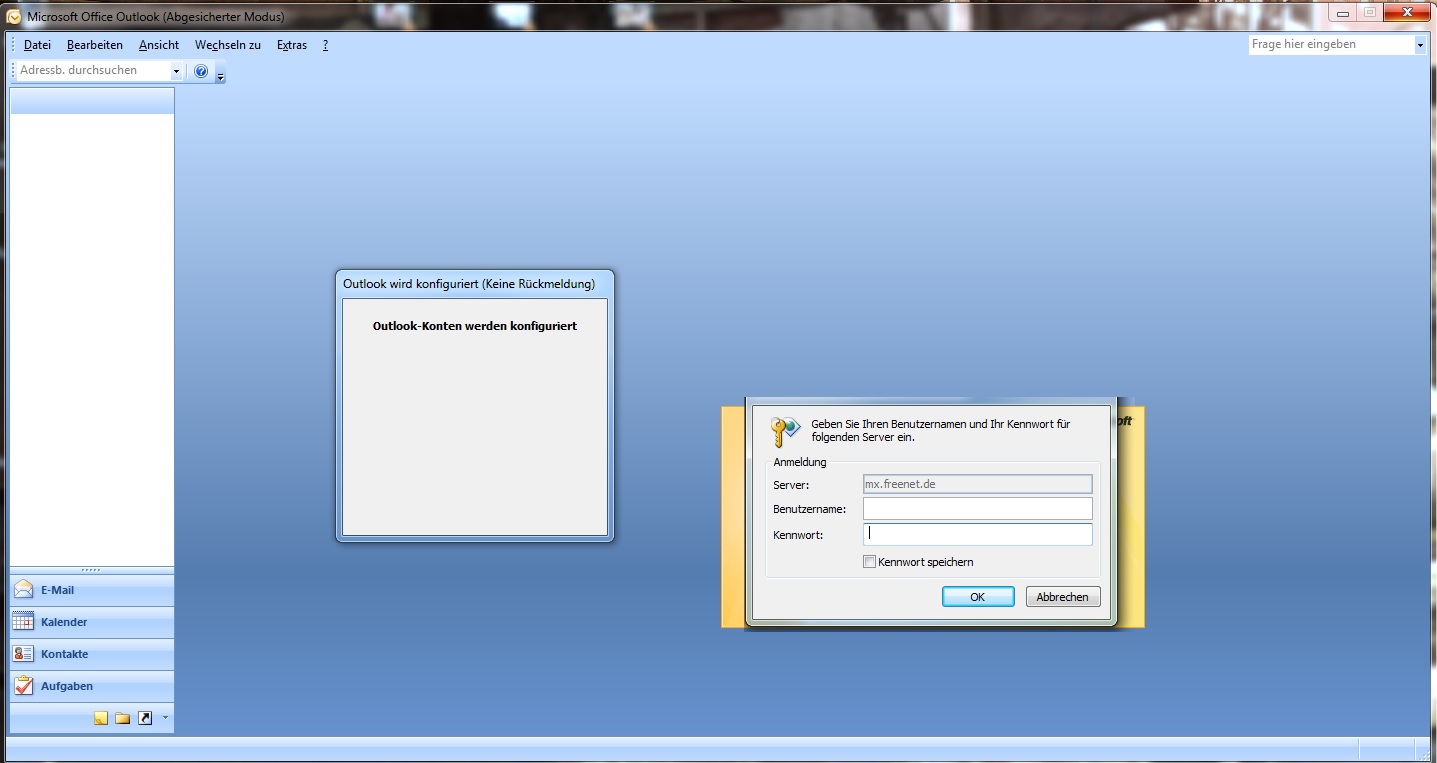
Task: Confirm the login with OK
Action: [977, 597]
